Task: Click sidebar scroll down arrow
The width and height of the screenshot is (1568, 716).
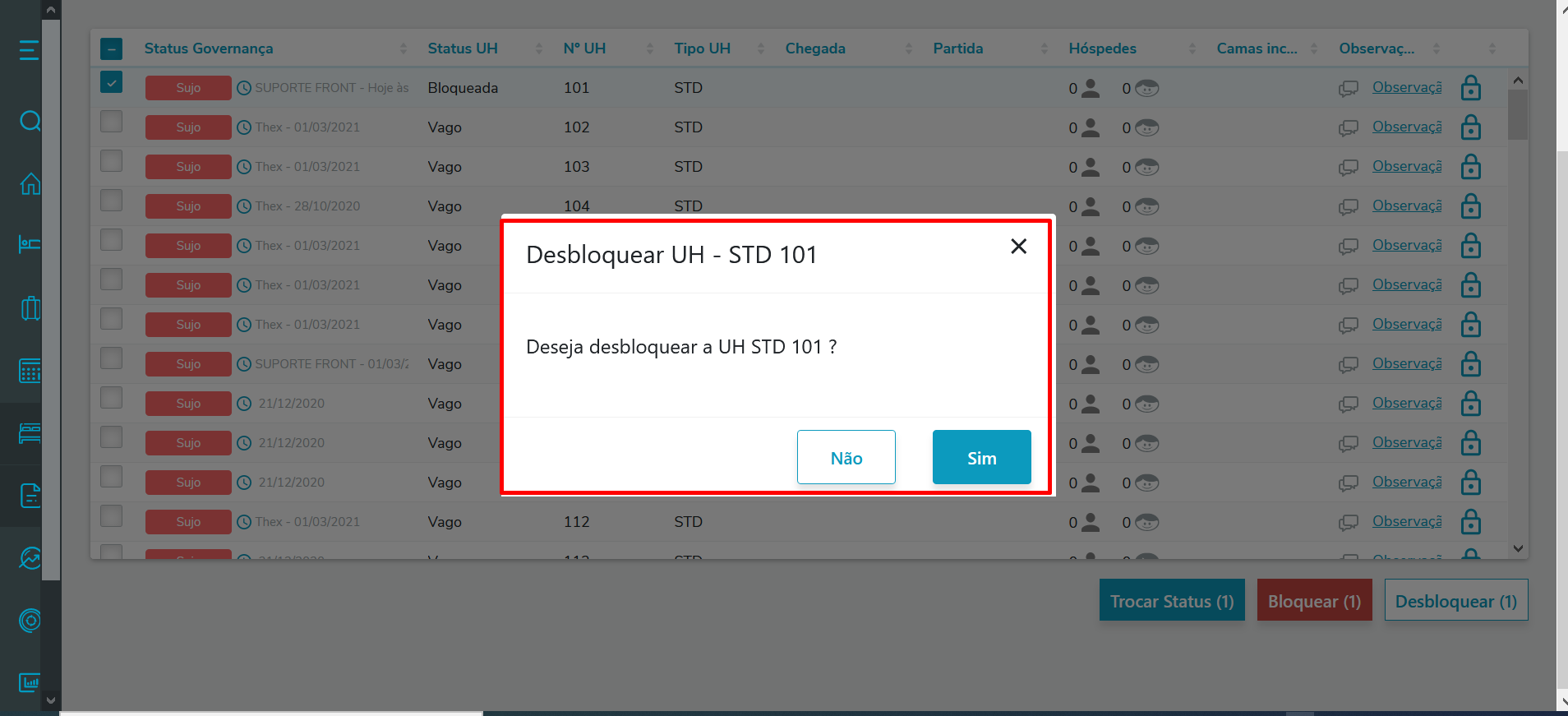Action: click(51, 700)
